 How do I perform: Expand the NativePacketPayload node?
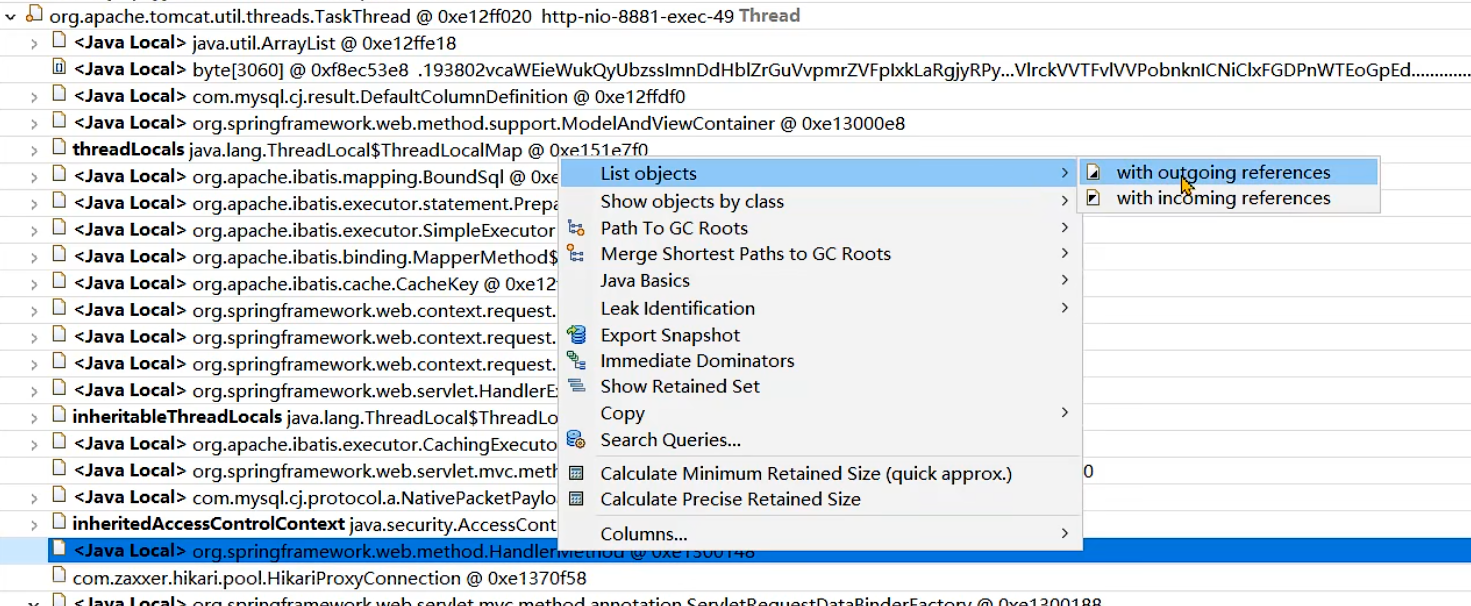click(34, 498)
